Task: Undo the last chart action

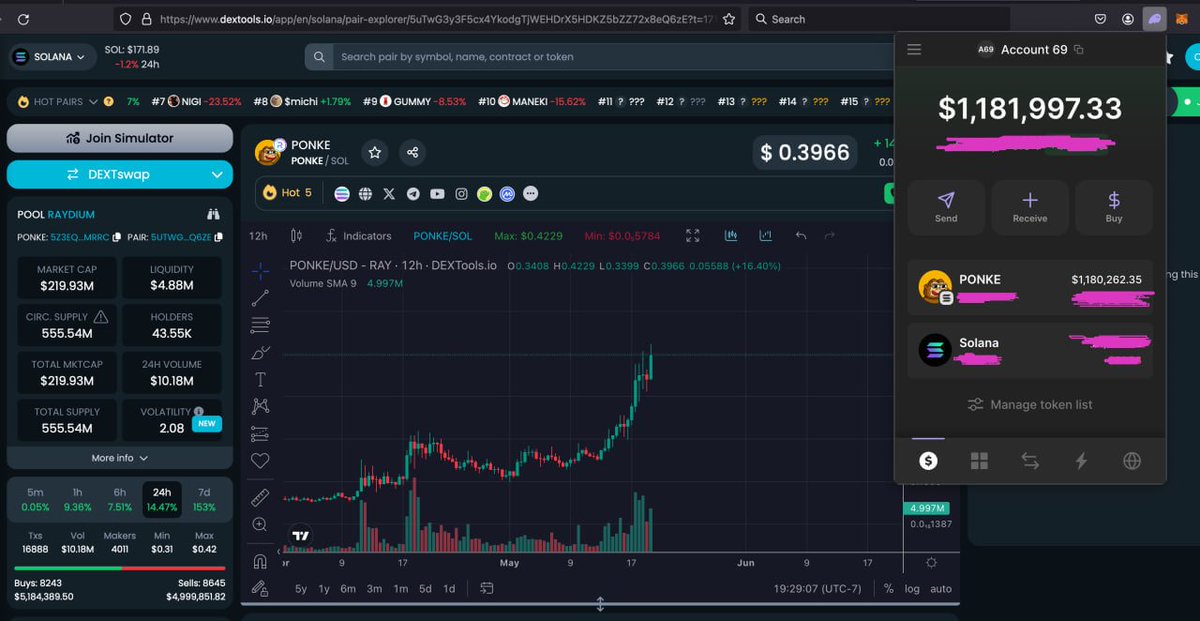Action: (801, 236)
